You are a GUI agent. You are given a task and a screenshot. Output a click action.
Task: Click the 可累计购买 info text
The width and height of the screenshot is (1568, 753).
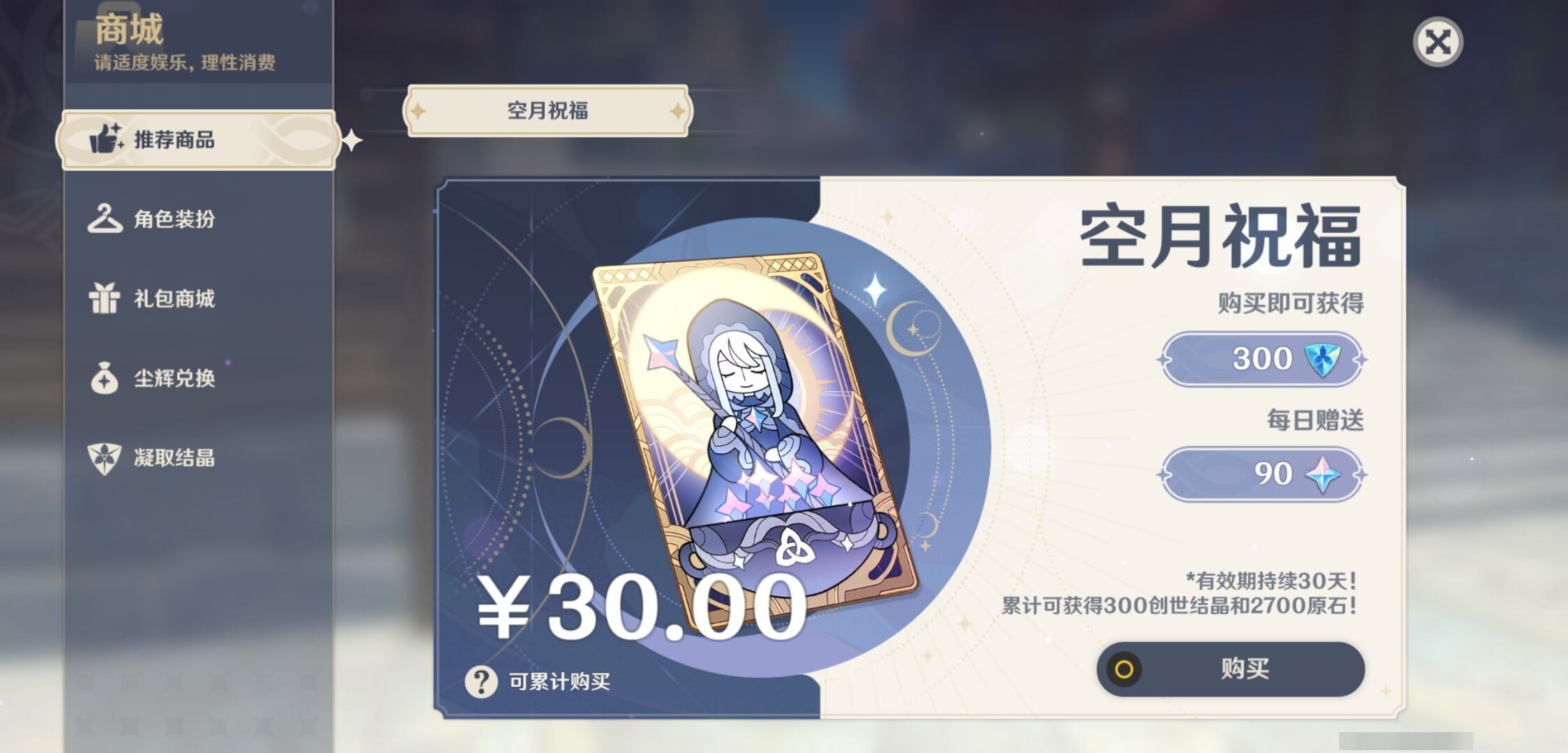pyautogui.click(x=559, y=681)
